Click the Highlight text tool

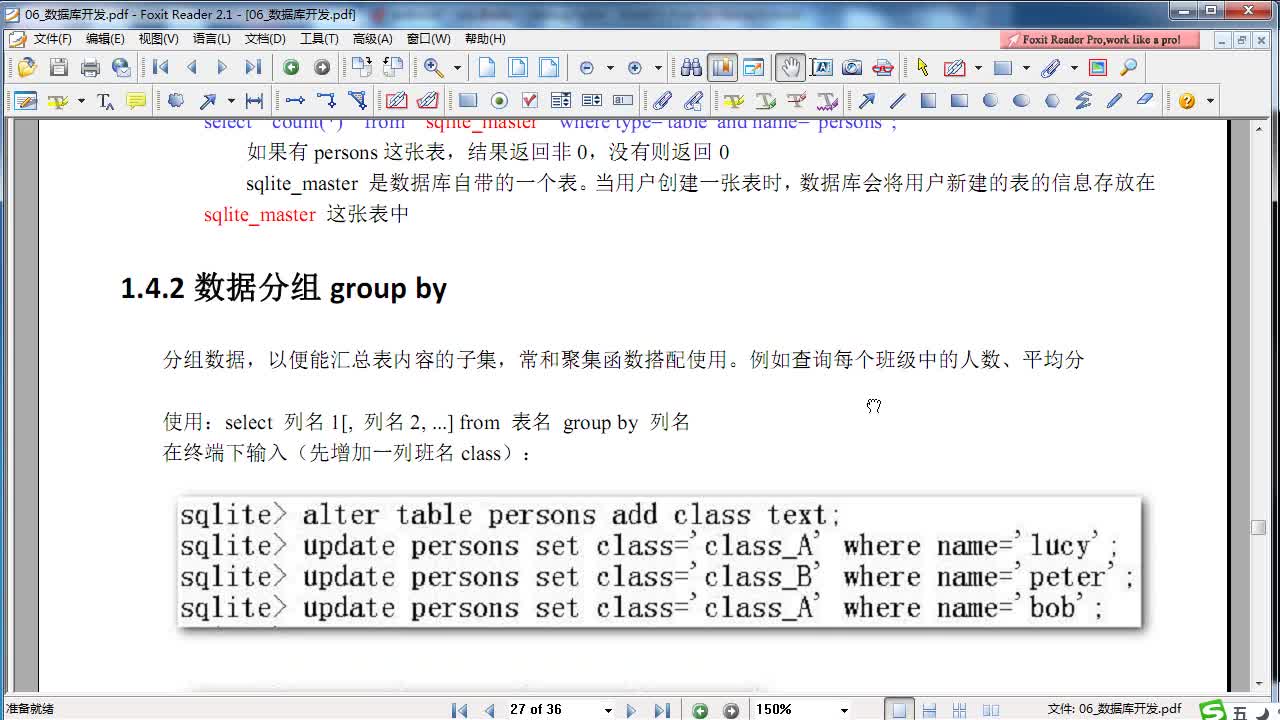click(x=734, y=101)
